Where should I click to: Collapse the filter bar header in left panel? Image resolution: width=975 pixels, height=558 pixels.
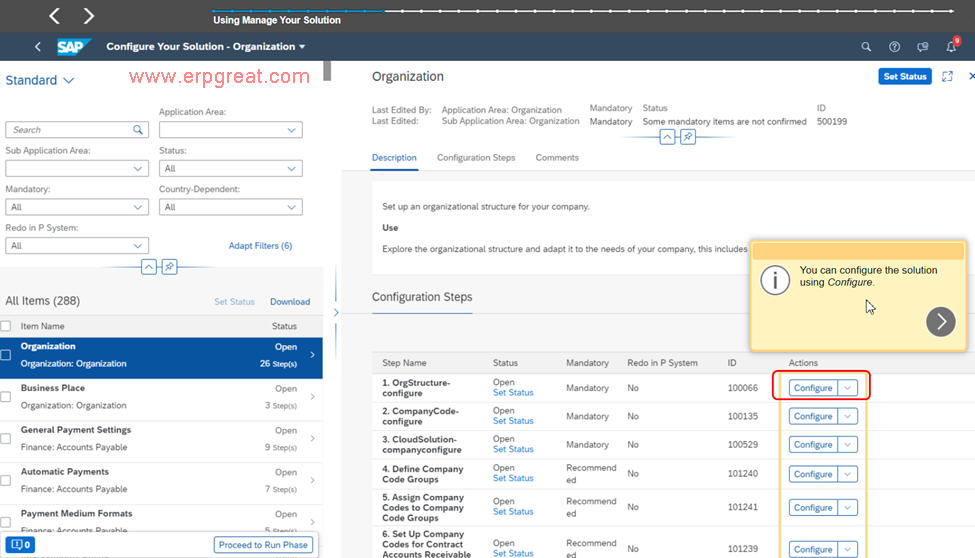pos(149,267)
